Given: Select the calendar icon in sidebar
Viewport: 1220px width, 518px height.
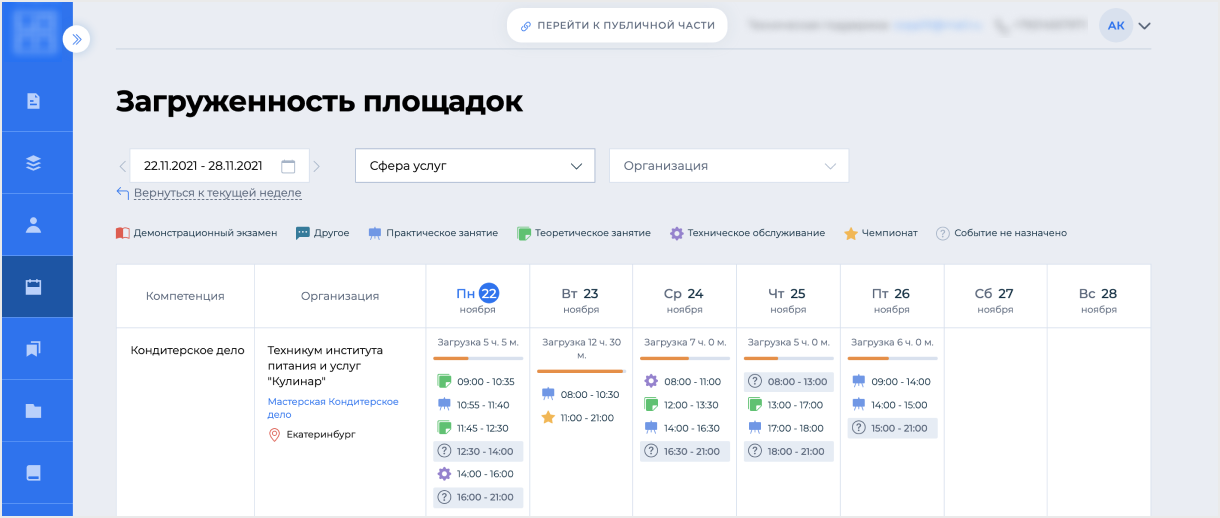Looking at the screenshot, I should pos(34,287).
